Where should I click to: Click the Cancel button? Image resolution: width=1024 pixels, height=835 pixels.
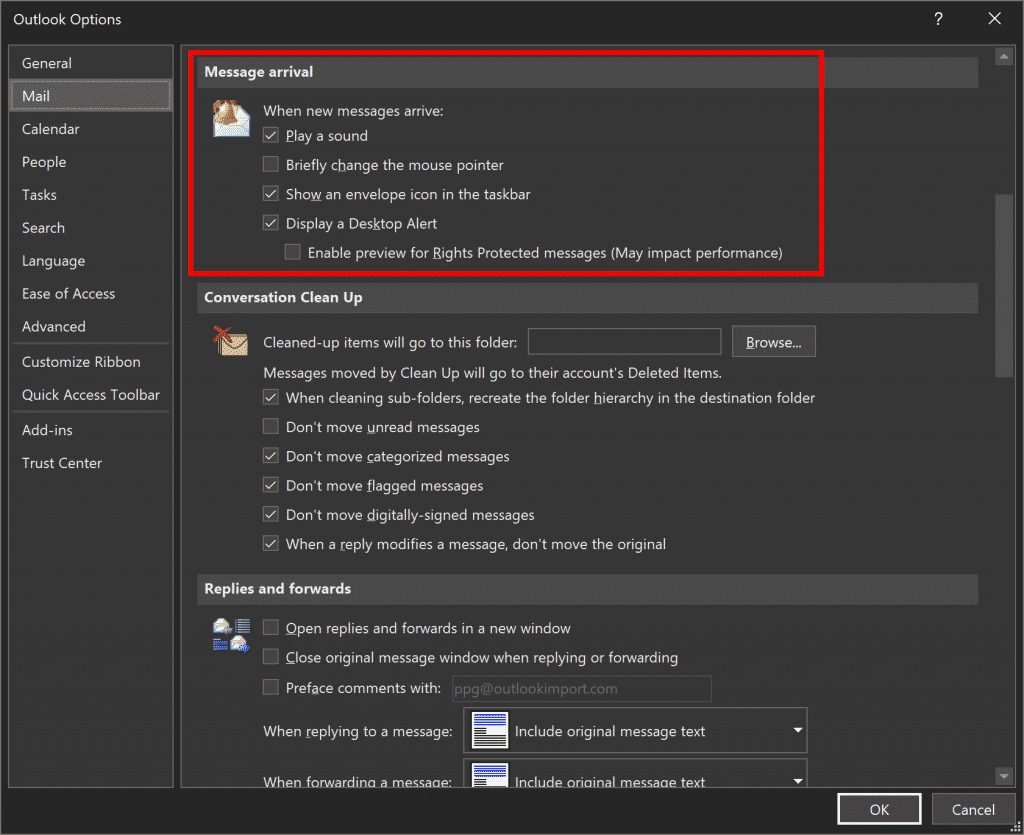tap(973, 810)
